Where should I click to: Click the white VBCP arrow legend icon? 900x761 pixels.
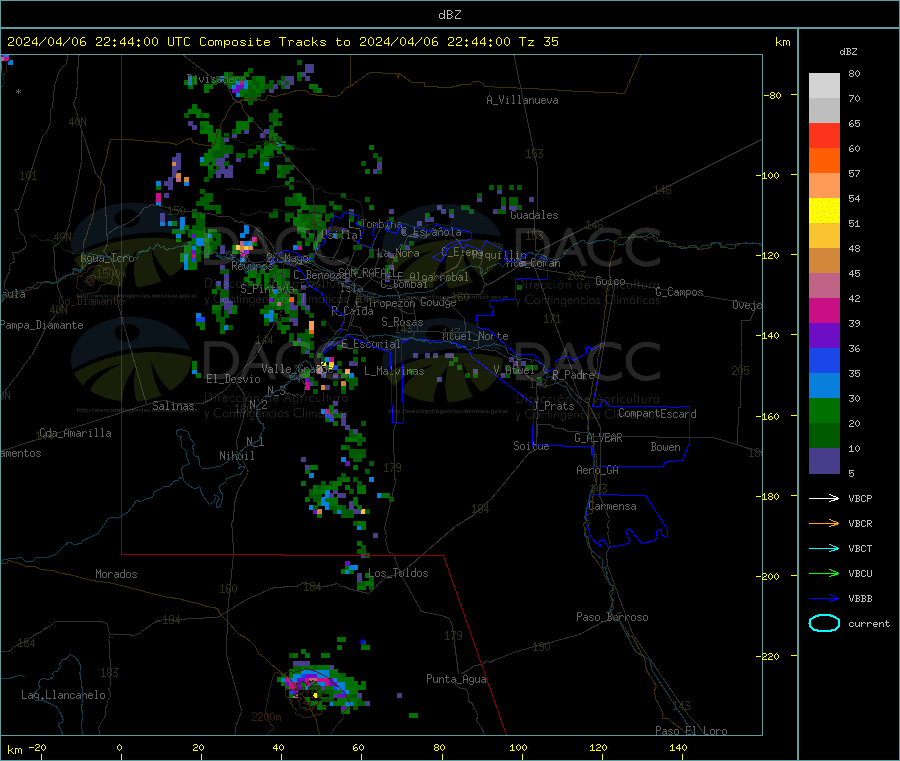[x=824, y=498]
